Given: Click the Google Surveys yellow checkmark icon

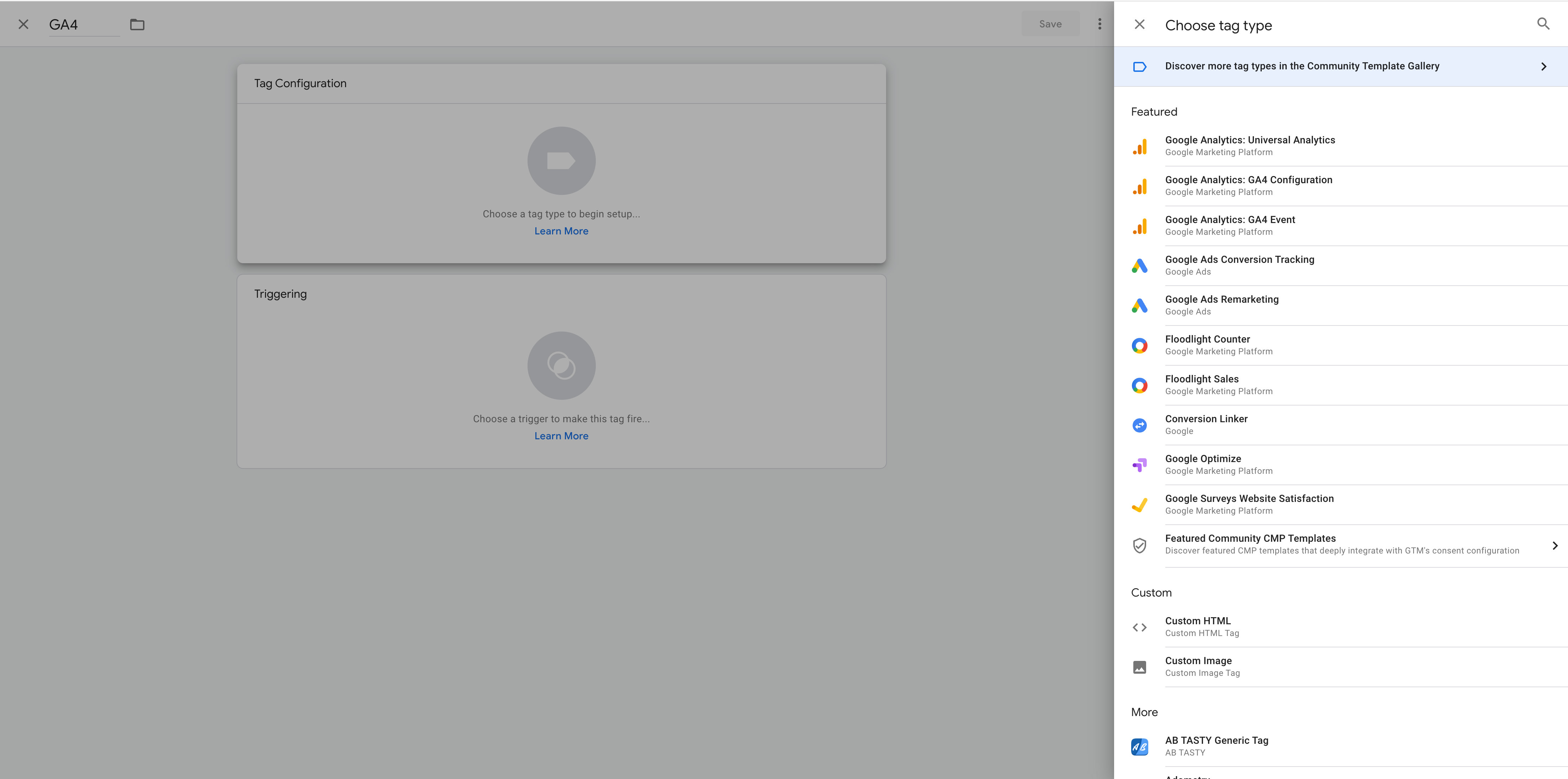Looking at the screenshot, I should coord(1139,505).
